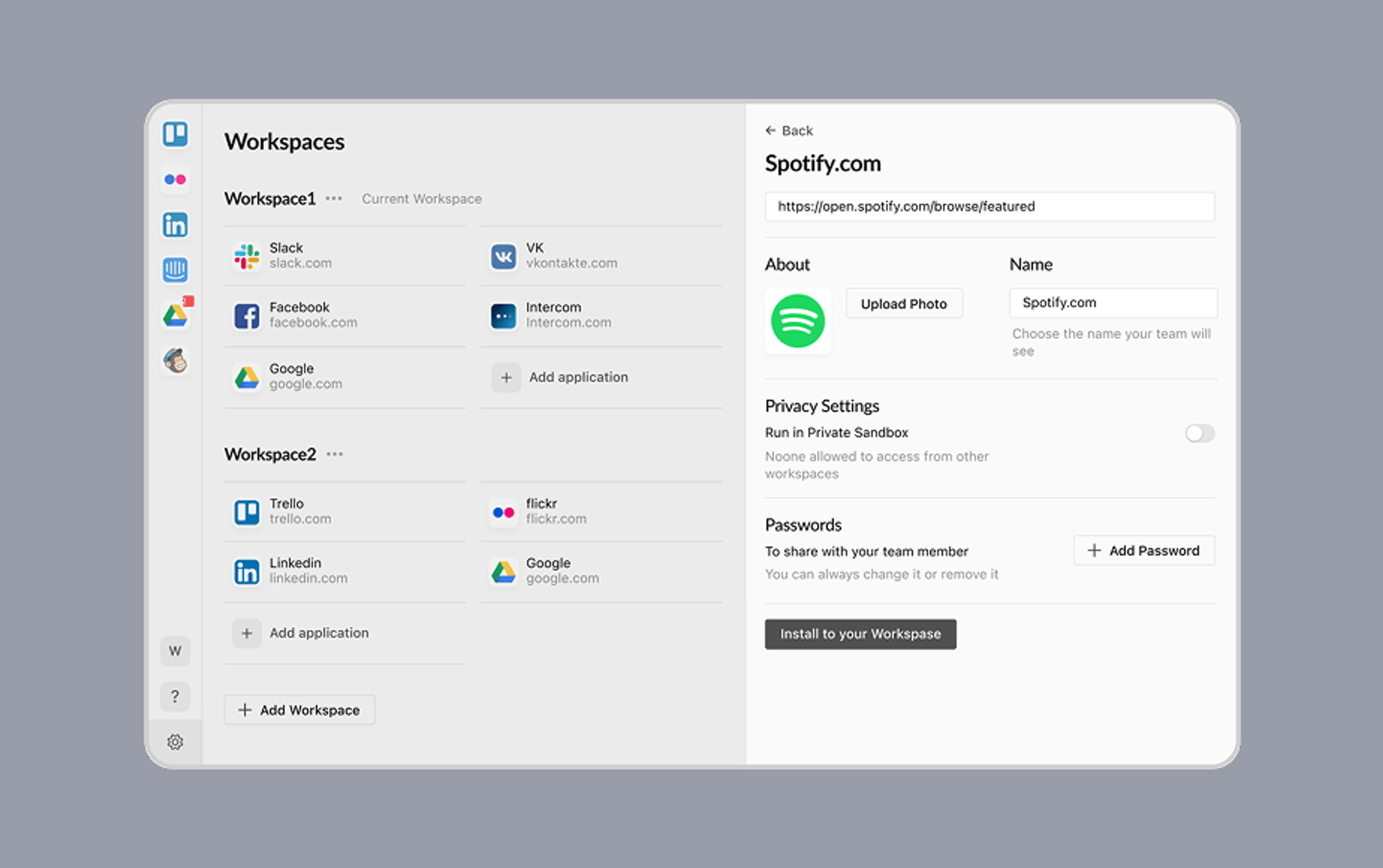Select VK app in Workspace1
Viewport: 1383px width, 868px height.
pyautogui.click(x=602, y=256)
